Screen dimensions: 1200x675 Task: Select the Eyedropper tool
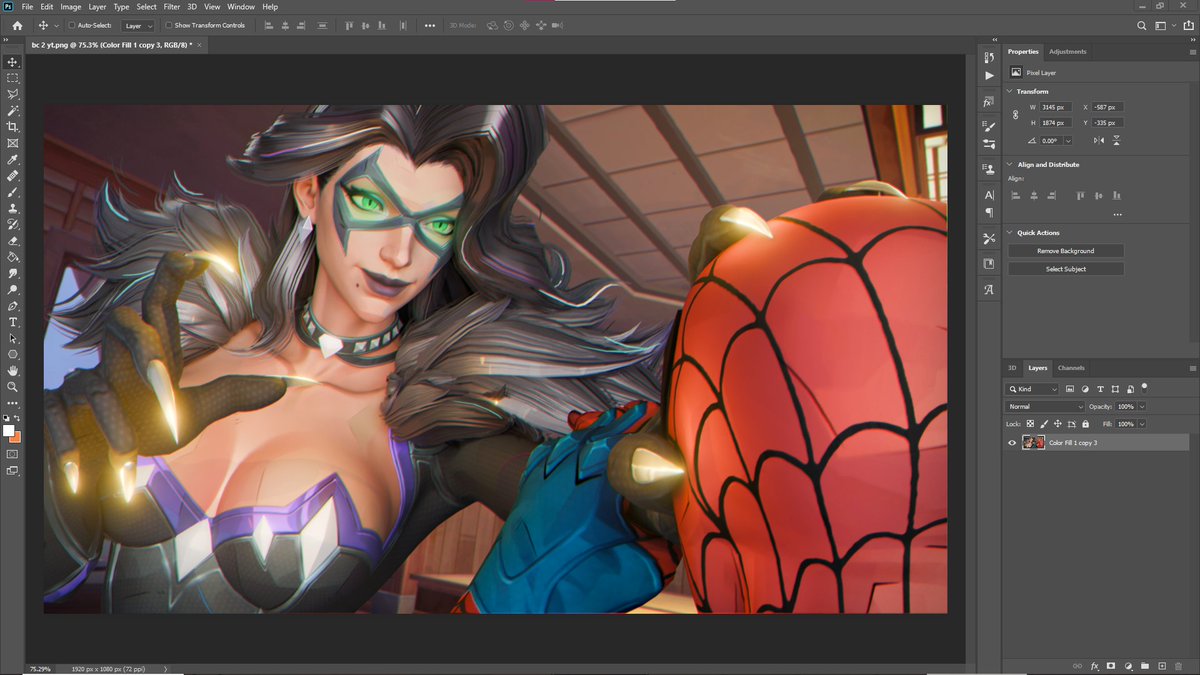tap(13, 160)
